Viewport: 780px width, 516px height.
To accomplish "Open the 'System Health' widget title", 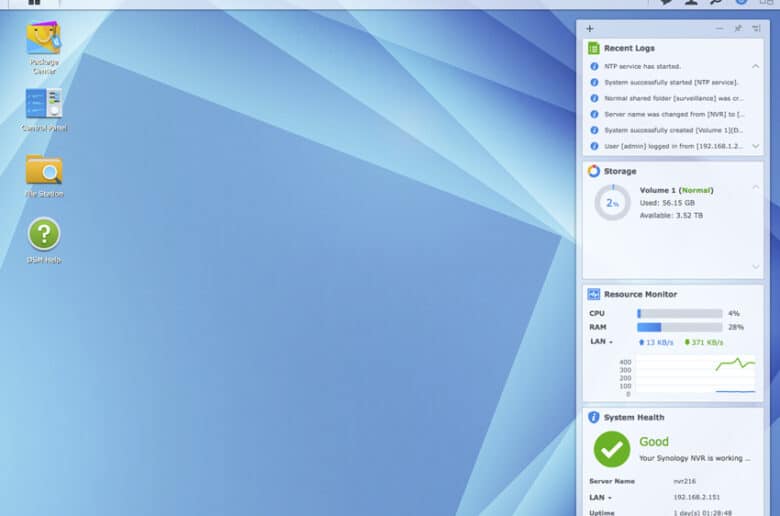I will (634, 417).
